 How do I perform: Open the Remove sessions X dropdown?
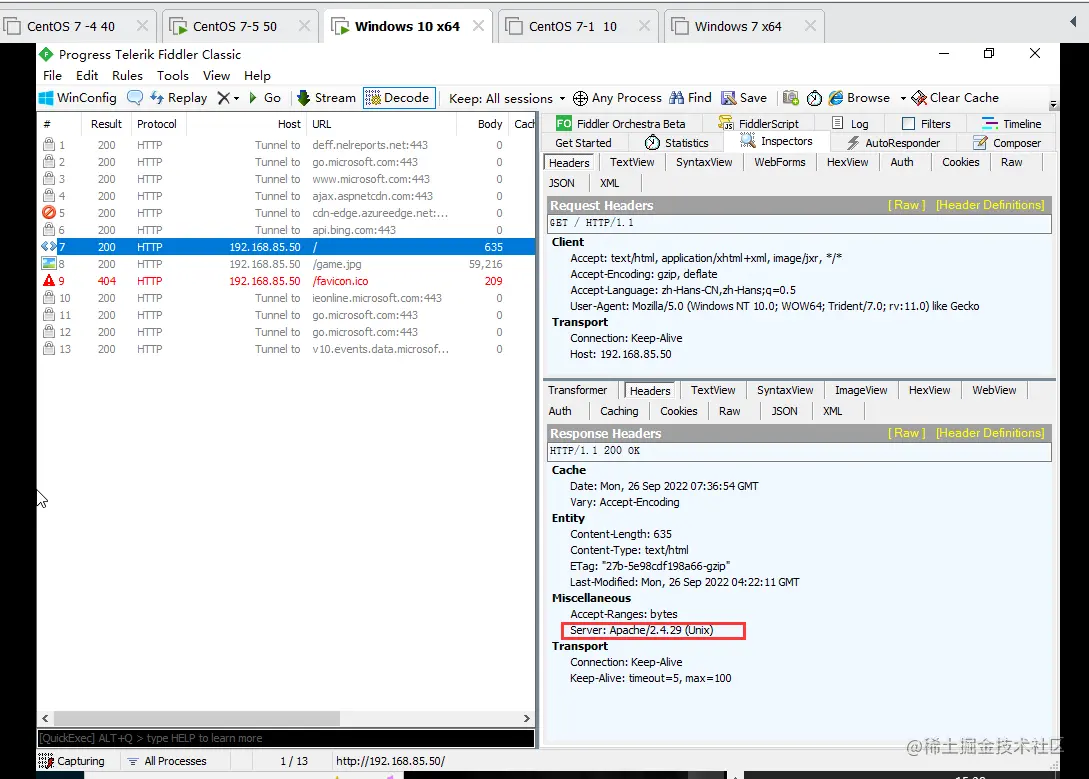(x=228, y=98)
